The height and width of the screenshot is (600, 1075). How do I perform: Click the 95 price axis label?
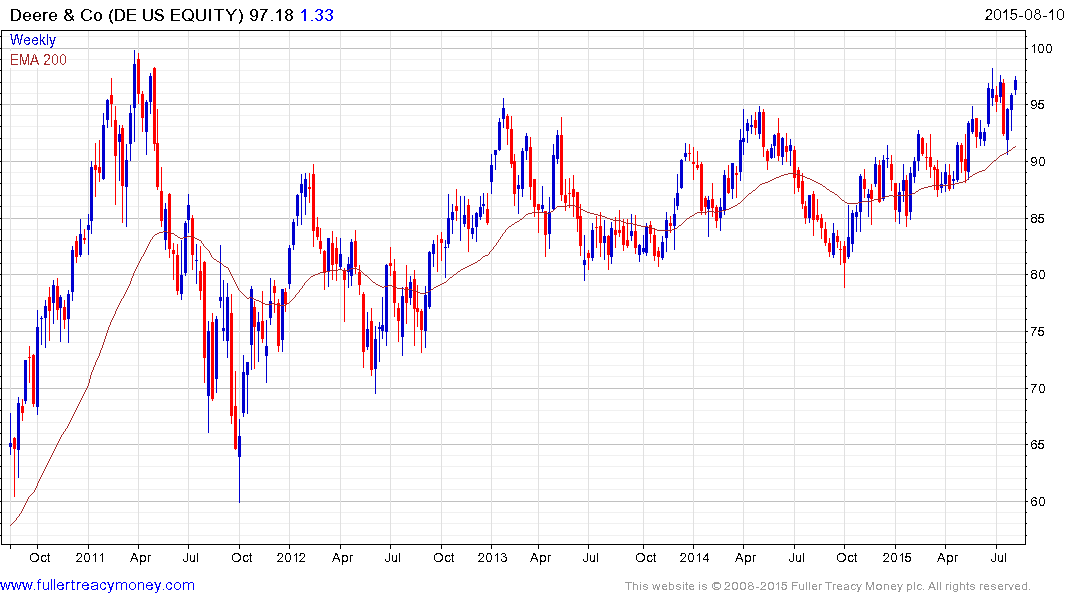(x=1038, y=105)
